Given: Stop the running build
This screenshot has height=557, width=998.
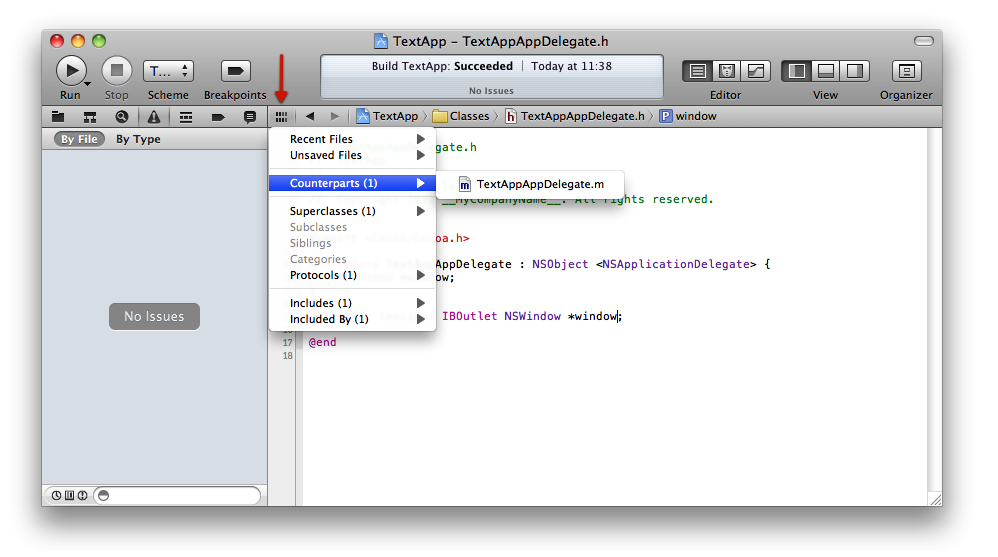Looking at the screenshot, I should (x=116, y=71).
